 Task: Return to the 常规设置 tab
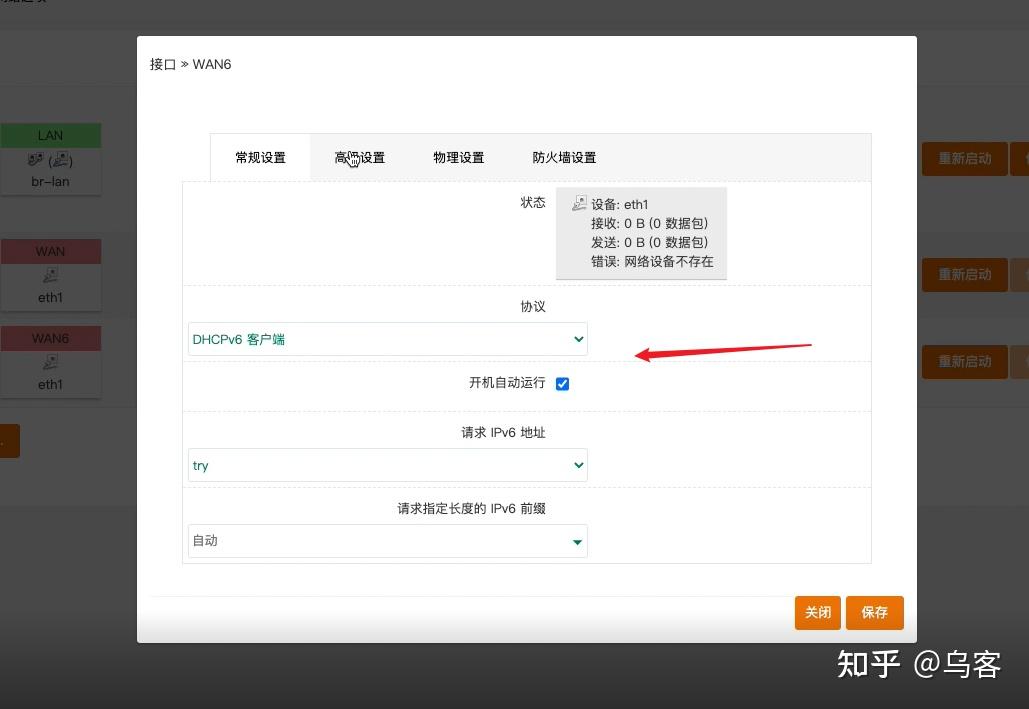[260, 157]
